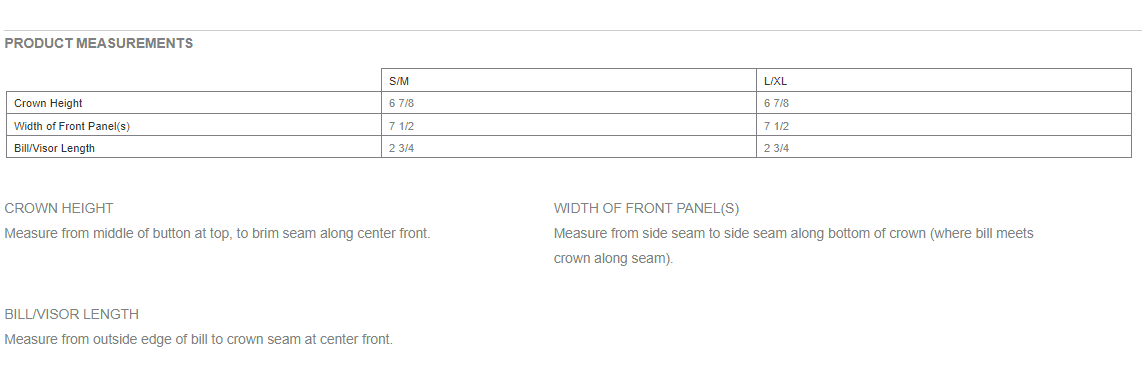Click the BILL/VISOR LENGTH section heading
This screenshot has width=1147, height=386.
(72, 314)
